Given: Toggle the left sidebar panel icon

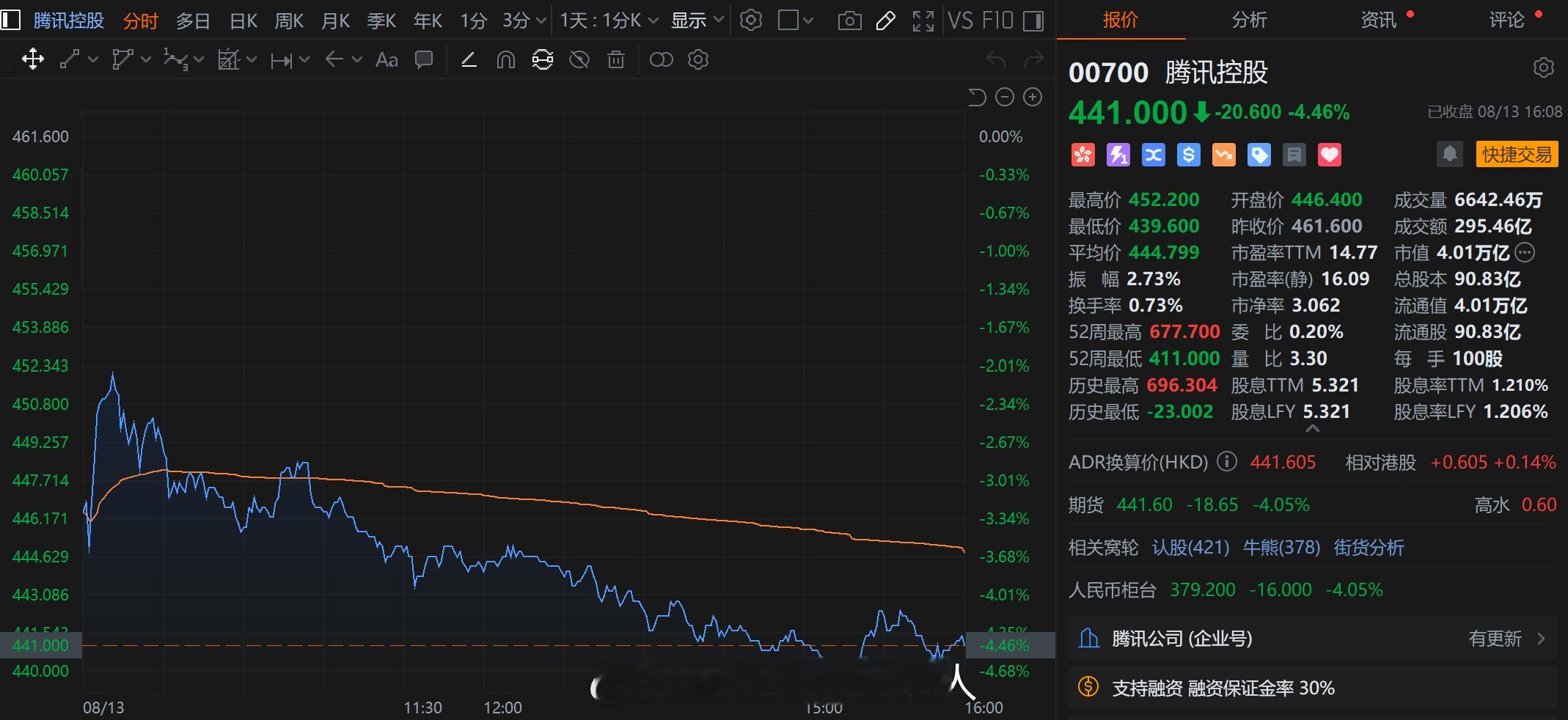Looking at the screenshot, I should (x=10, y=20).
